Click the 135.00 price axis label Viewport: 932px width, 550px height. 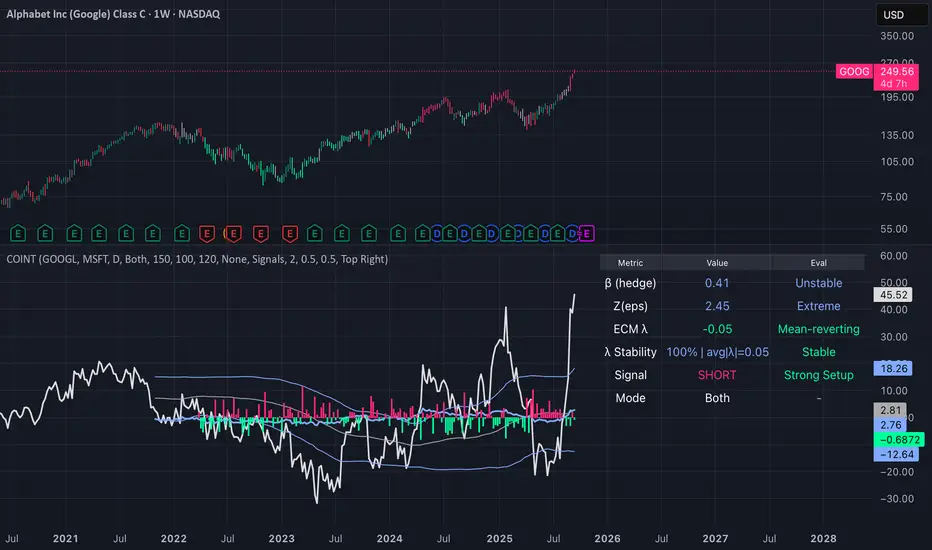[x=897, y=136]
